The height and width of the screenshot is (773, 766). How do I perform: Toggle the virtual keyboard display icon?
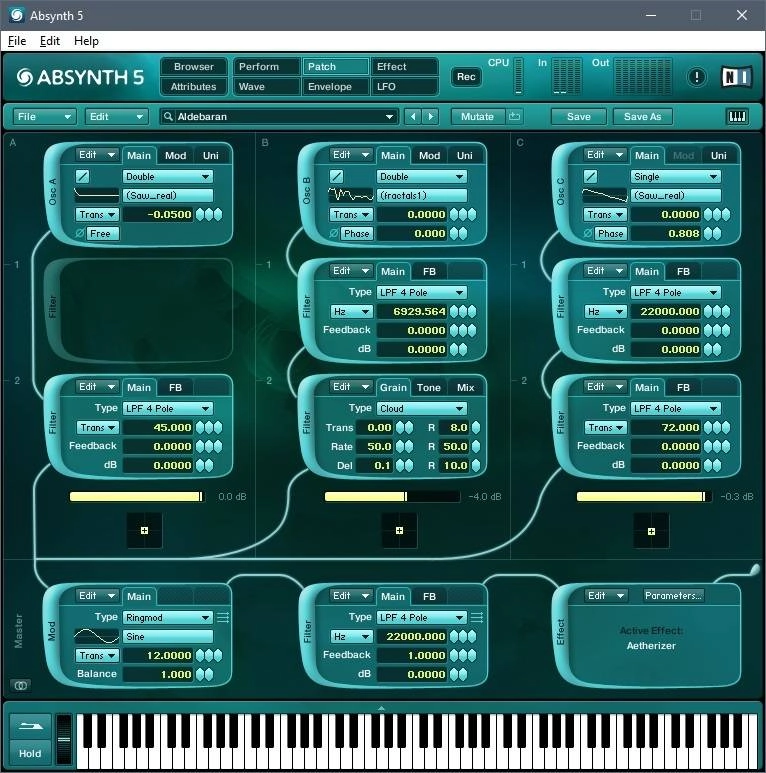coord(737,117)
